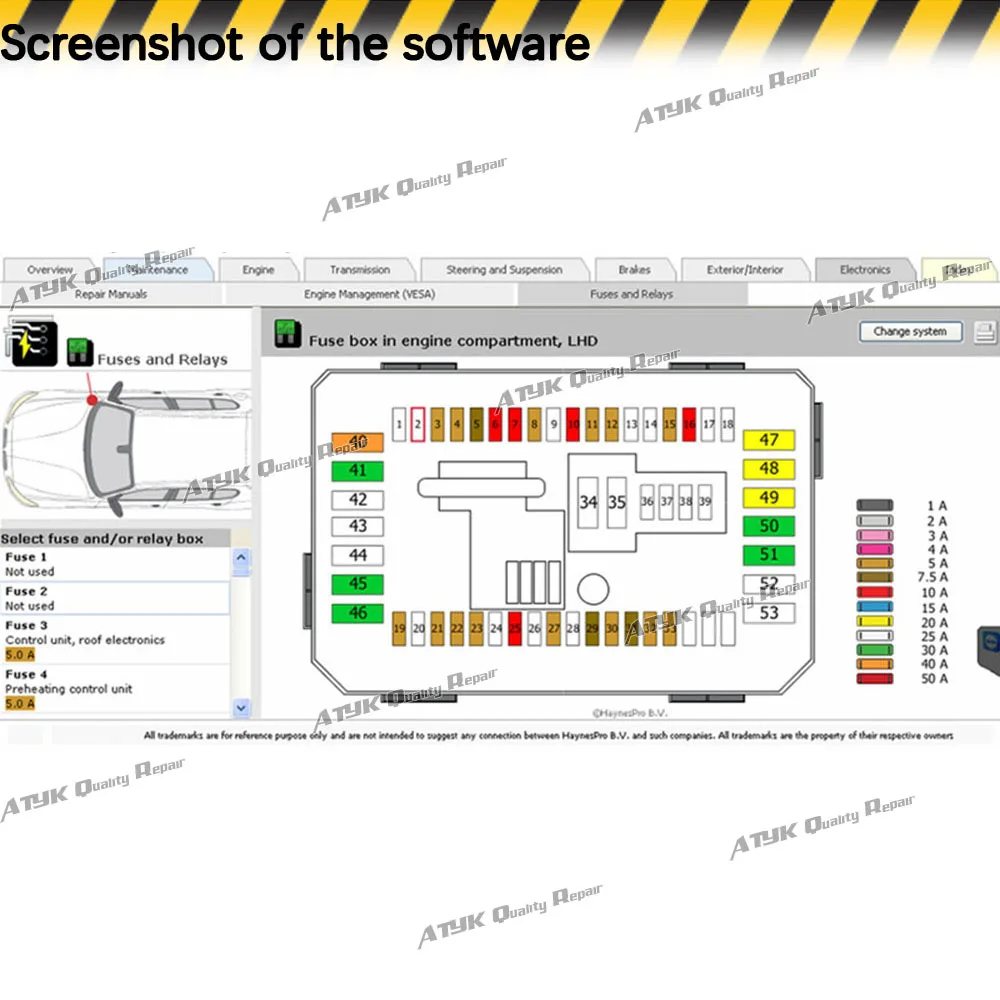This screenshot has width=1000, height=1000.
Task: Open the Overview tab
Action: click(x=50, y=270)
